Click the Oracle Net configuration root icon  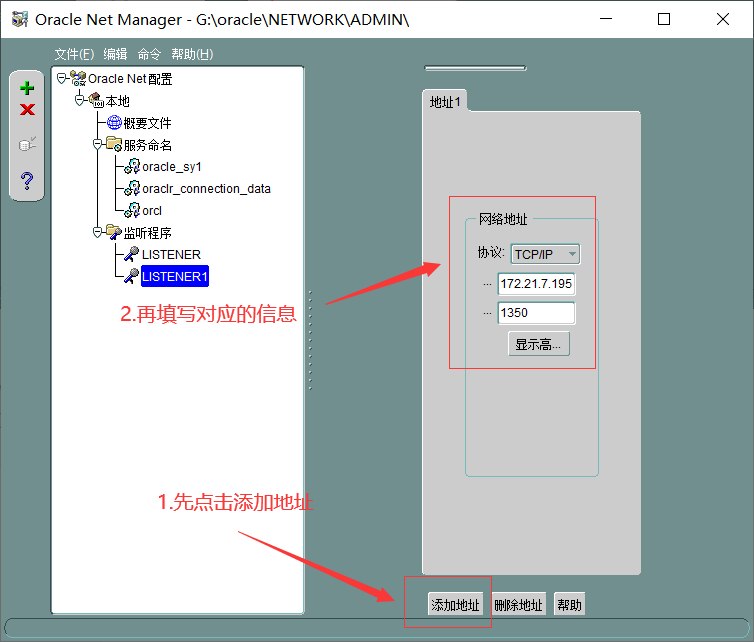[x=78, y=78]
